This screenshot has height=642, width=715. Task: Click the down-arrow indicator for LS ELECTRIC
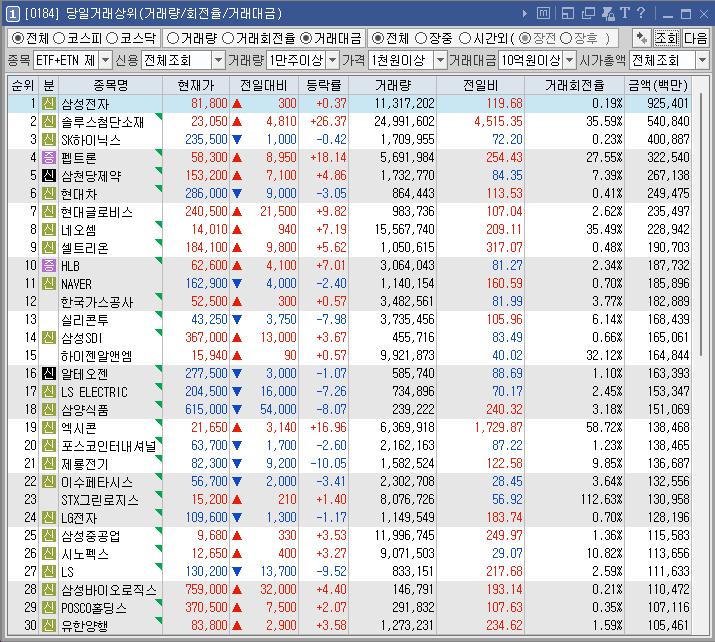237,392
